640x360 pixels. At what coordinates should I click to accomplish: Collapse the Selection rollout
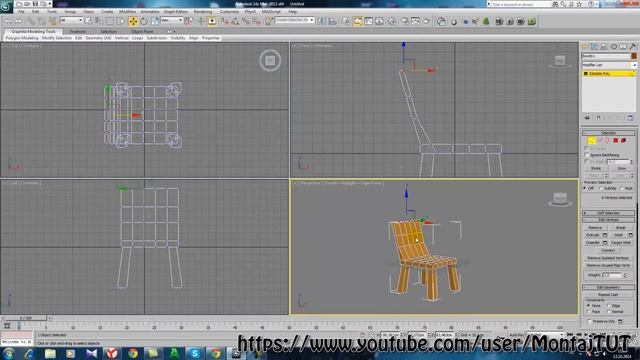(609, 133)
